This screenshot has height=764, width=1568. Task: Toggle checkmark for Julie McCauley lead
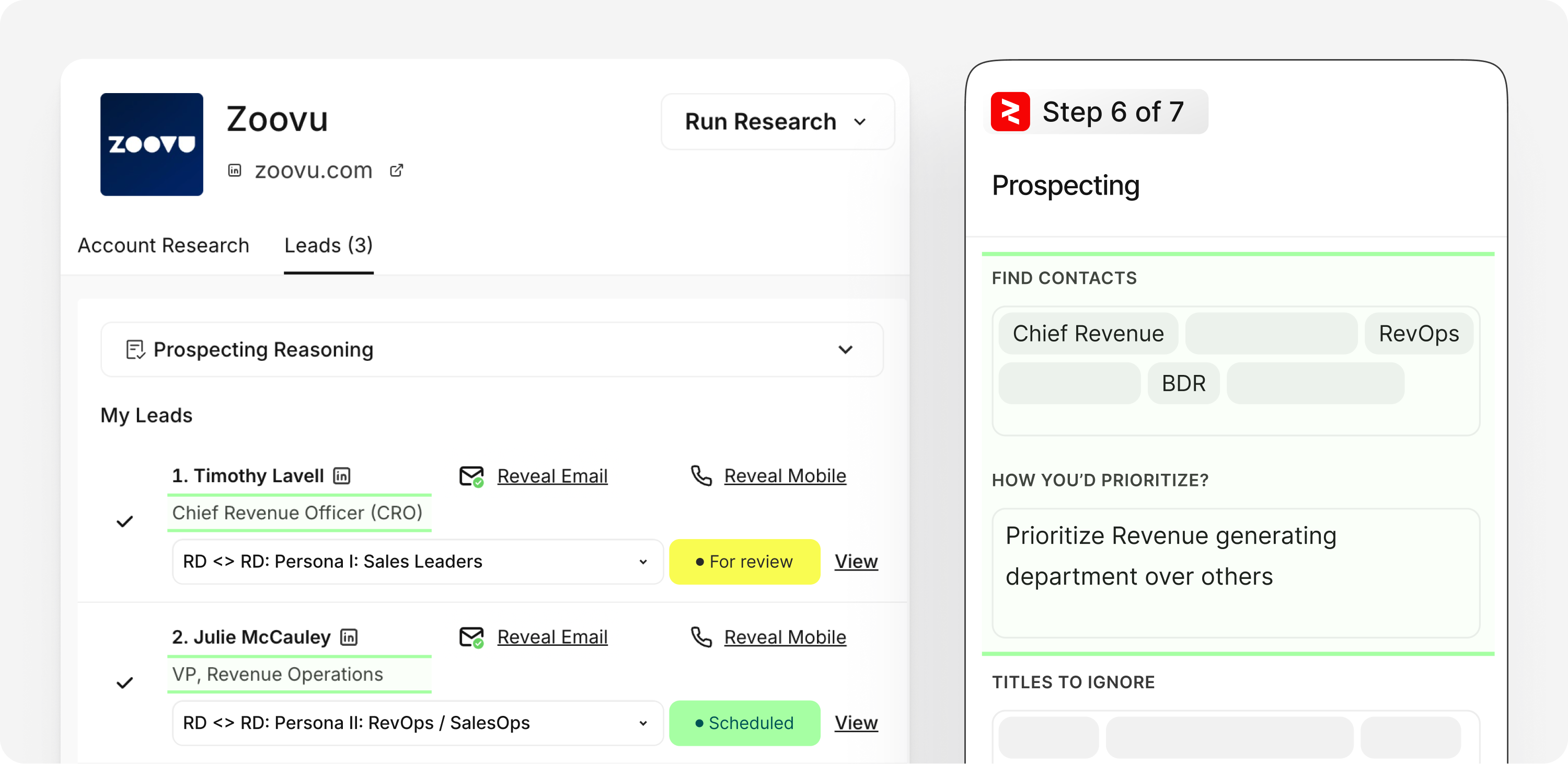point(125,683)
